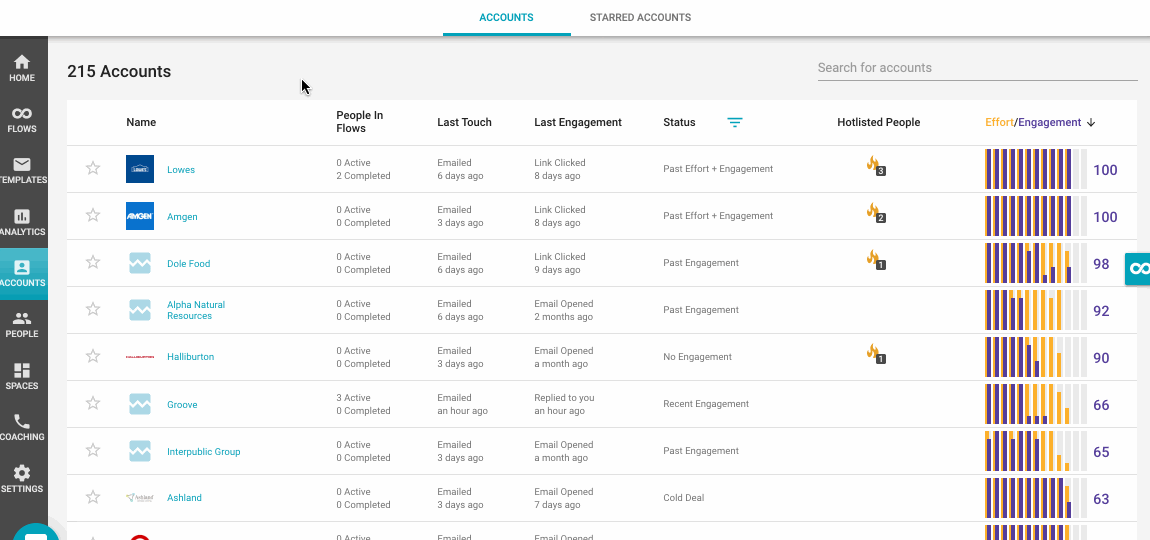Click the Amgen company logo
1150x540 pixels.
140,216
